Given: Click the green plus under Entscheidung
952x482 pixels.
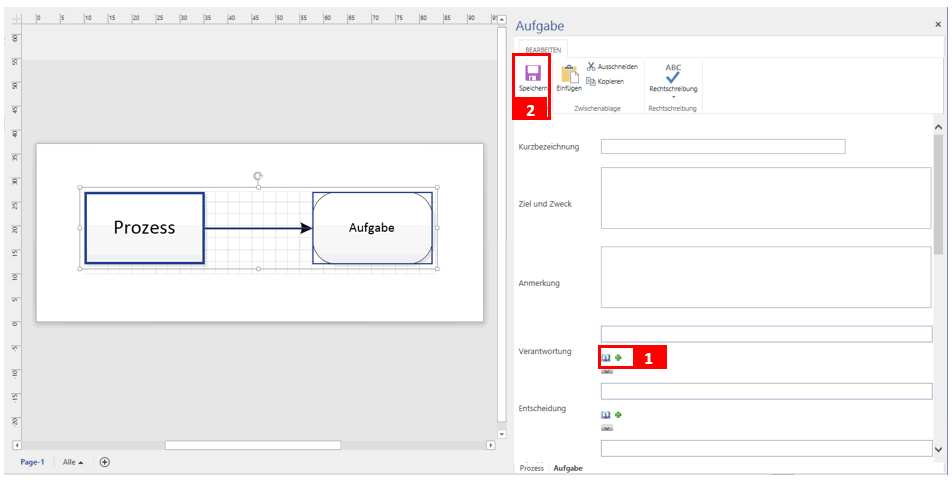Looking at the screenshot, I should (x=618, y=414).
